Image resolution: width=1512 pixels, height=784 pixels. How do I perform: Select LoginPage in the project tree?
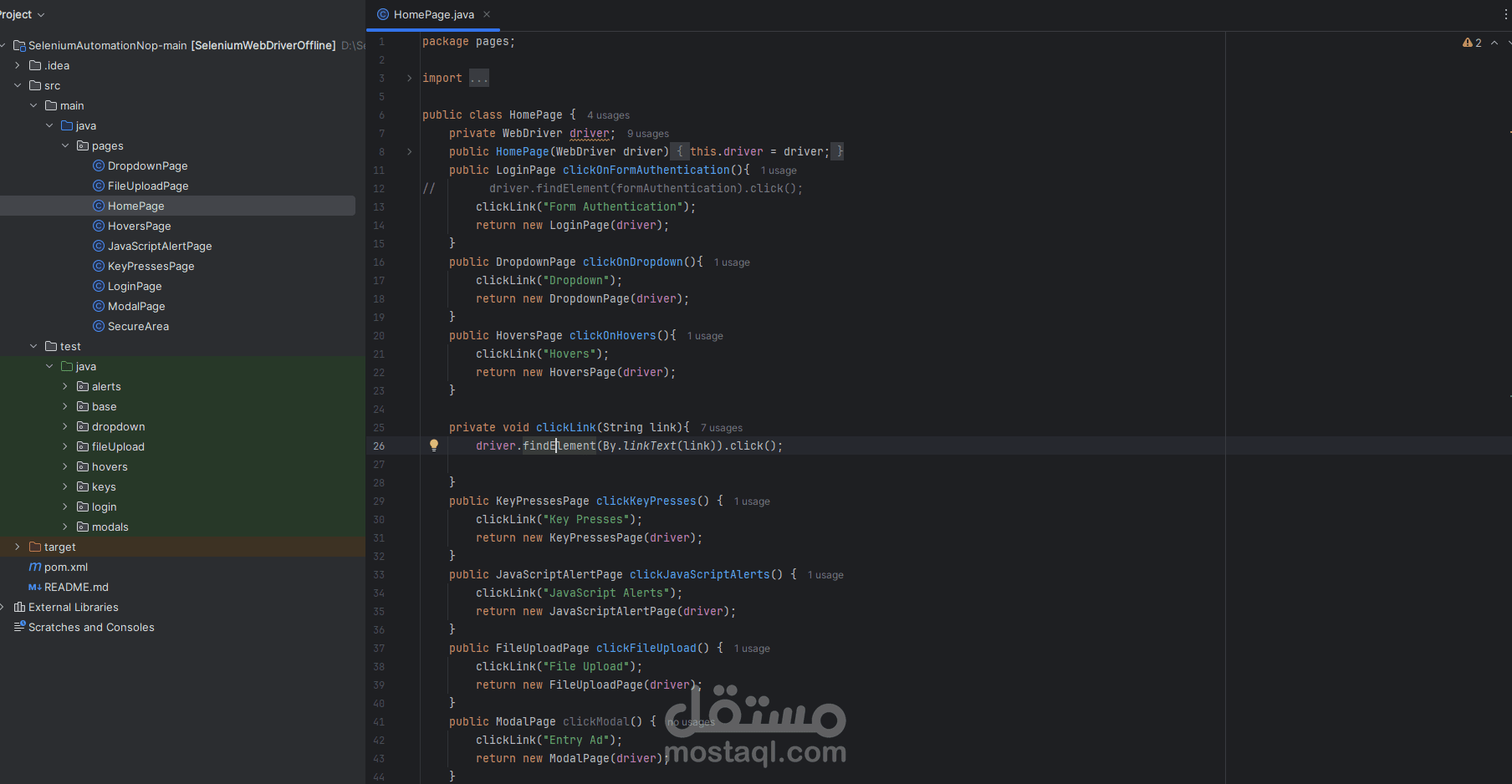click(x=135, y=286)
